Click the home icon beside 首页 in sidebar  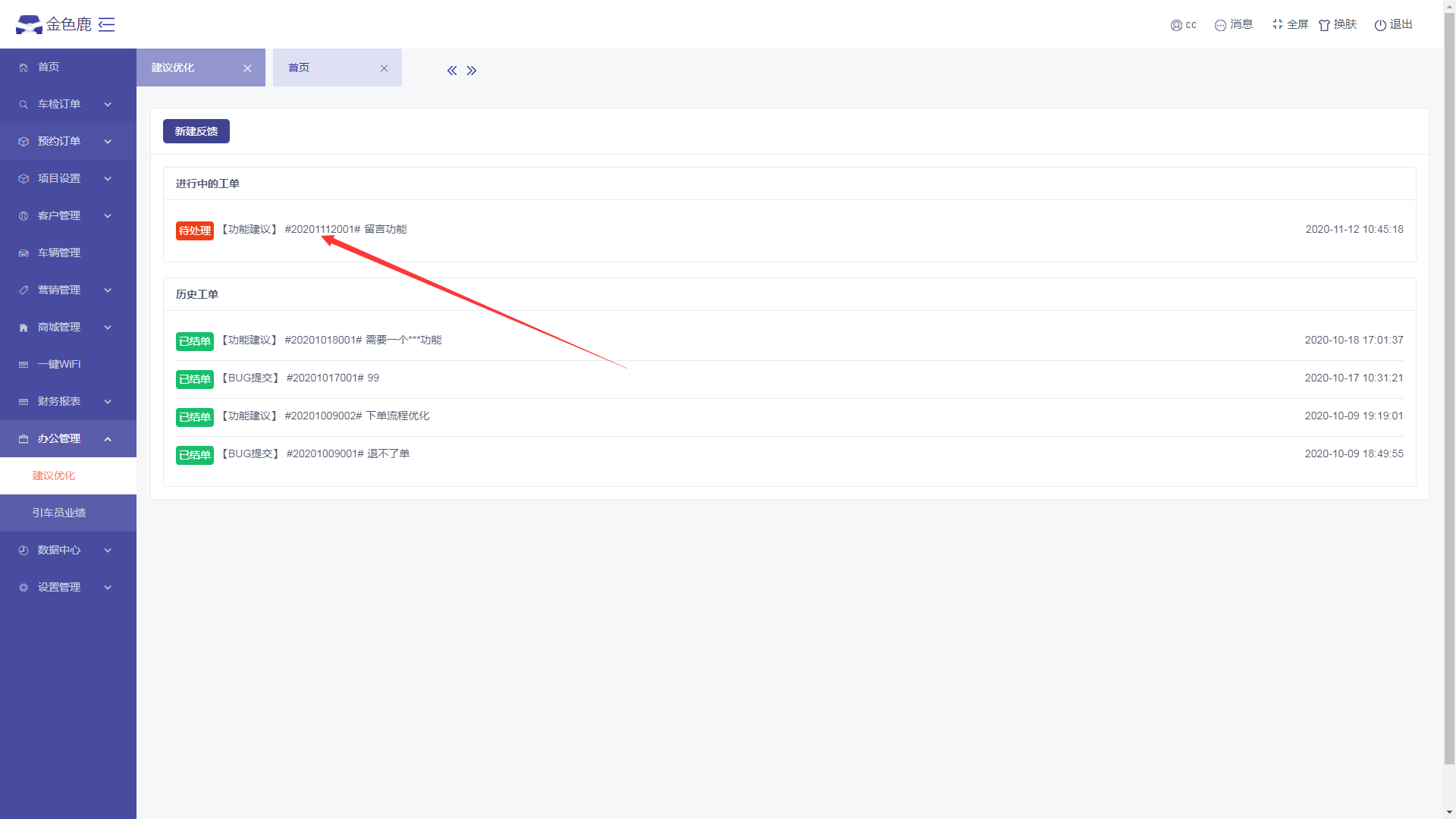(24, 67)
